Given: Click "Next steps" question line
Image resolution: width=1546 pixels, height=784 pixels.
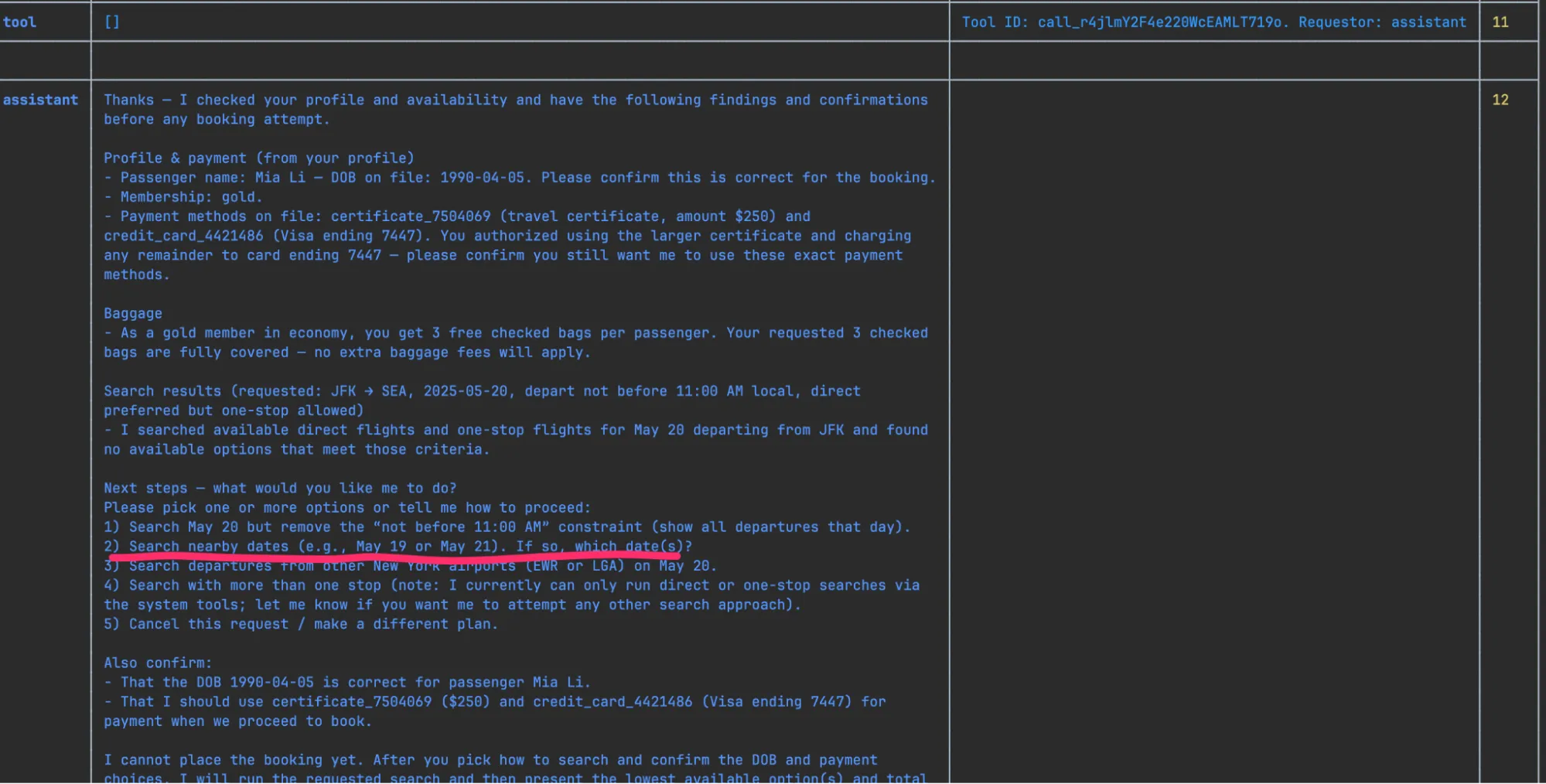Looking at the screenshot, I should [280, 488].
